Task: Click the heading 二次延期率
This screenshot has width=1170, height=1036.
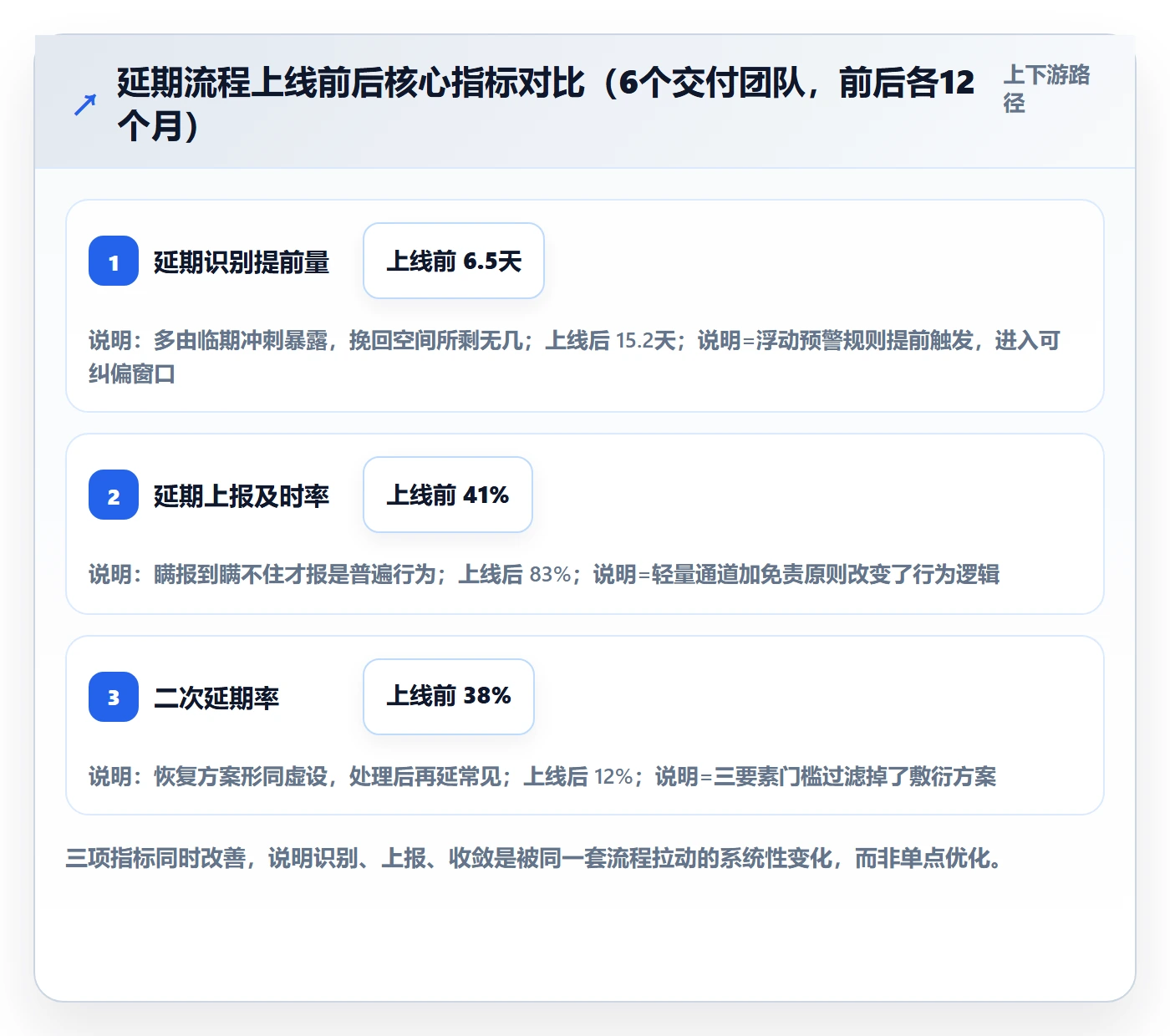Action: tap(216, 698)
